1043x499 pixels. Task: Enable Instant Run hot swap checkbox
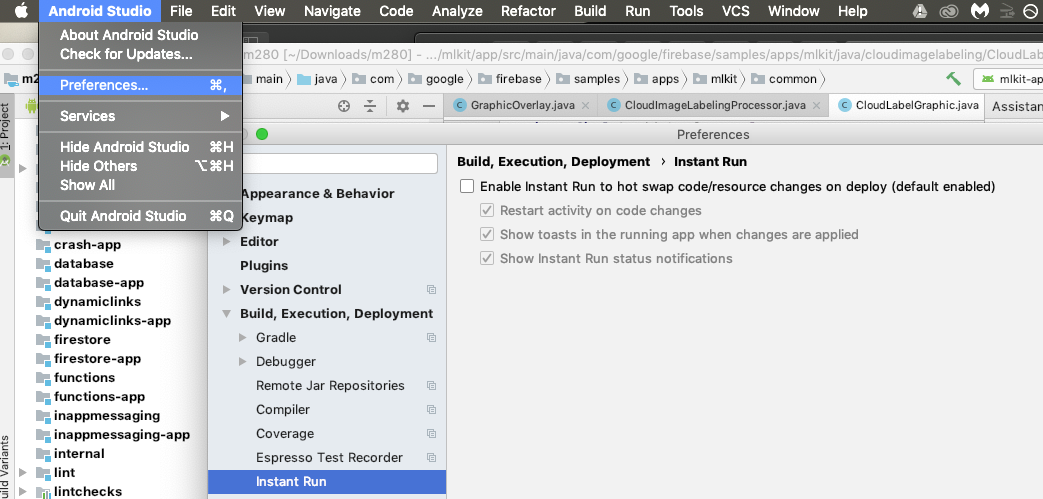tap(467, 186)
